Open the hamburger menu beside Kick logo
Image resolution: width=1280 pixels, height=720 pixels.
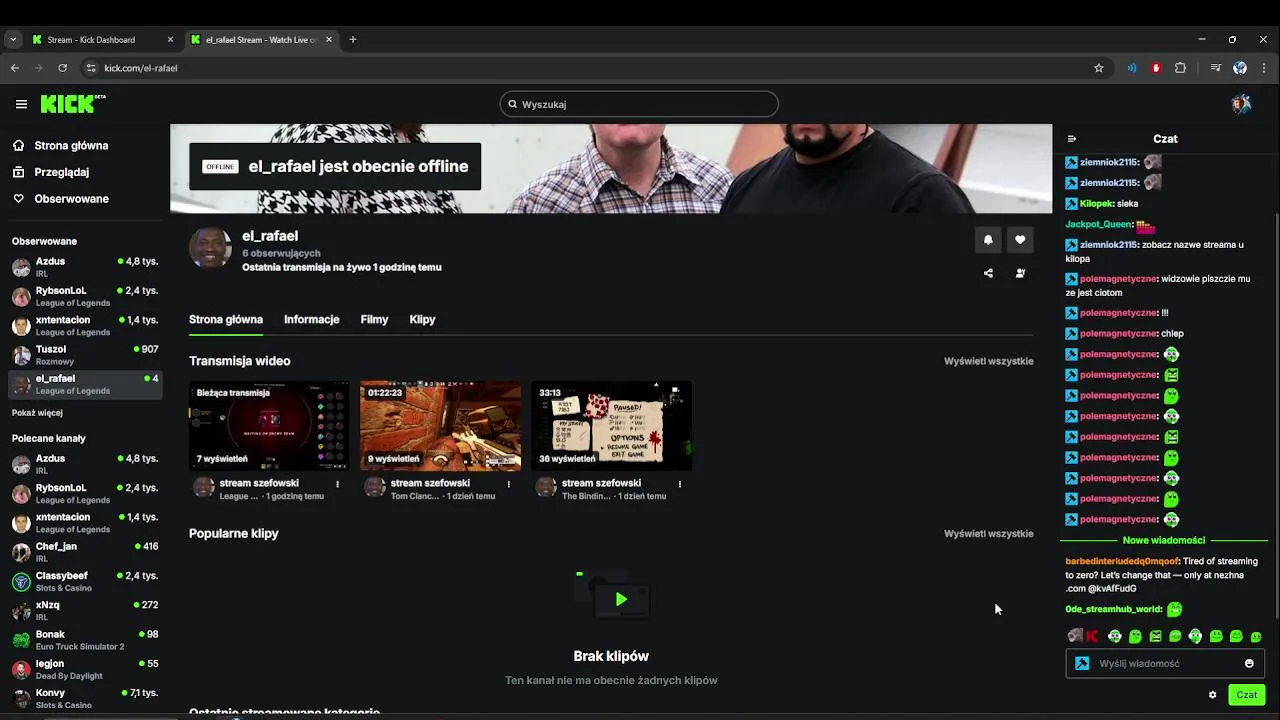click(x=21, y=104)
